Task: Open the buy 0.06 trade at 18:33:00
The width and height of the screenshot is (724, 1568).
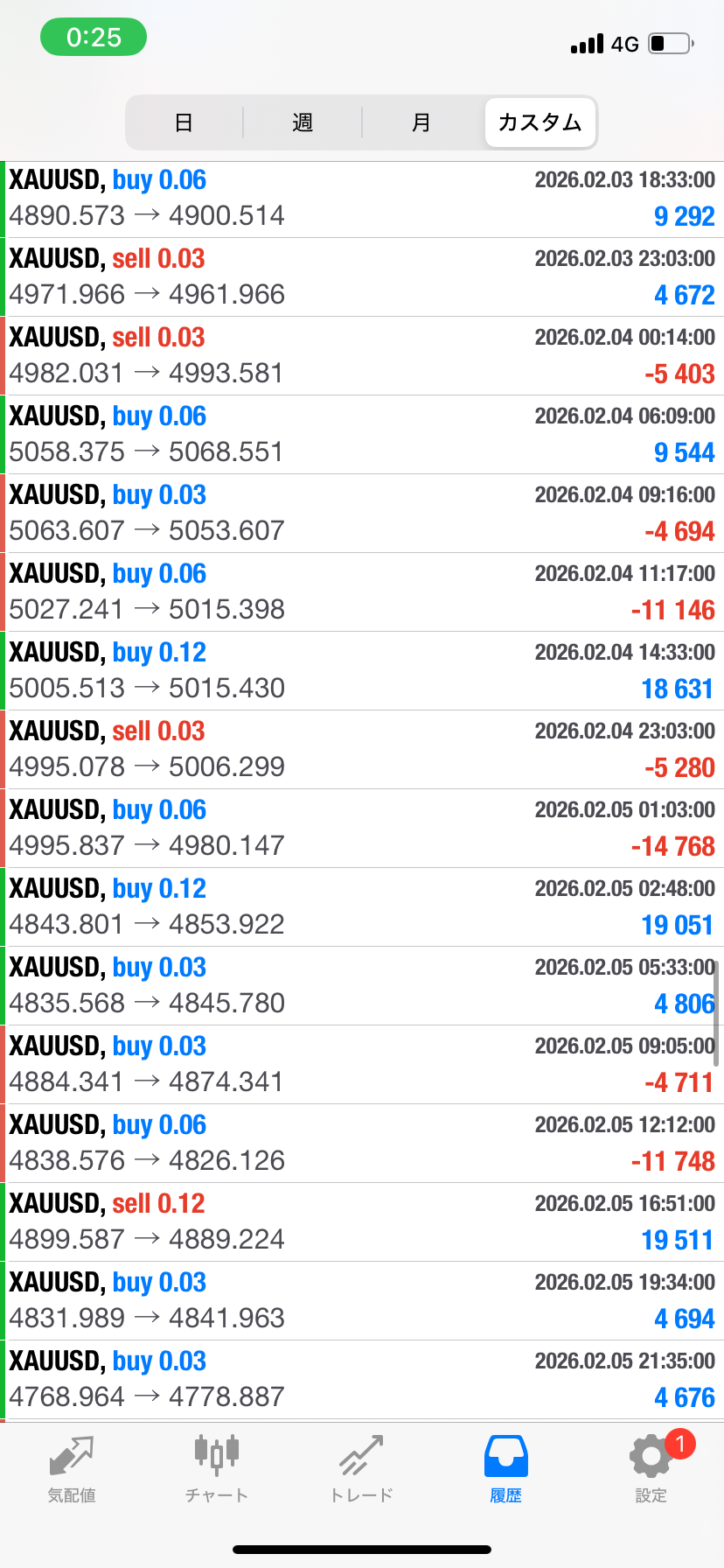Action: tap(362, 199)
